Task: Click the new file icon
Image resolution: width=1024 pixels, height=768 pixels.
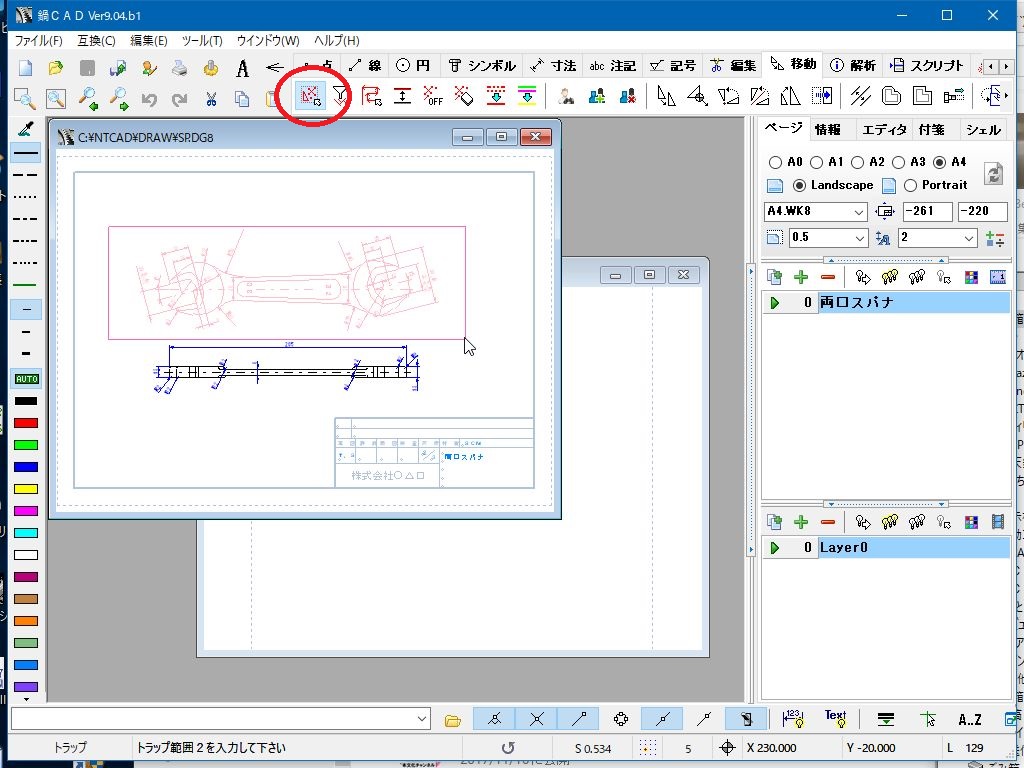Action: click(25, 67)
